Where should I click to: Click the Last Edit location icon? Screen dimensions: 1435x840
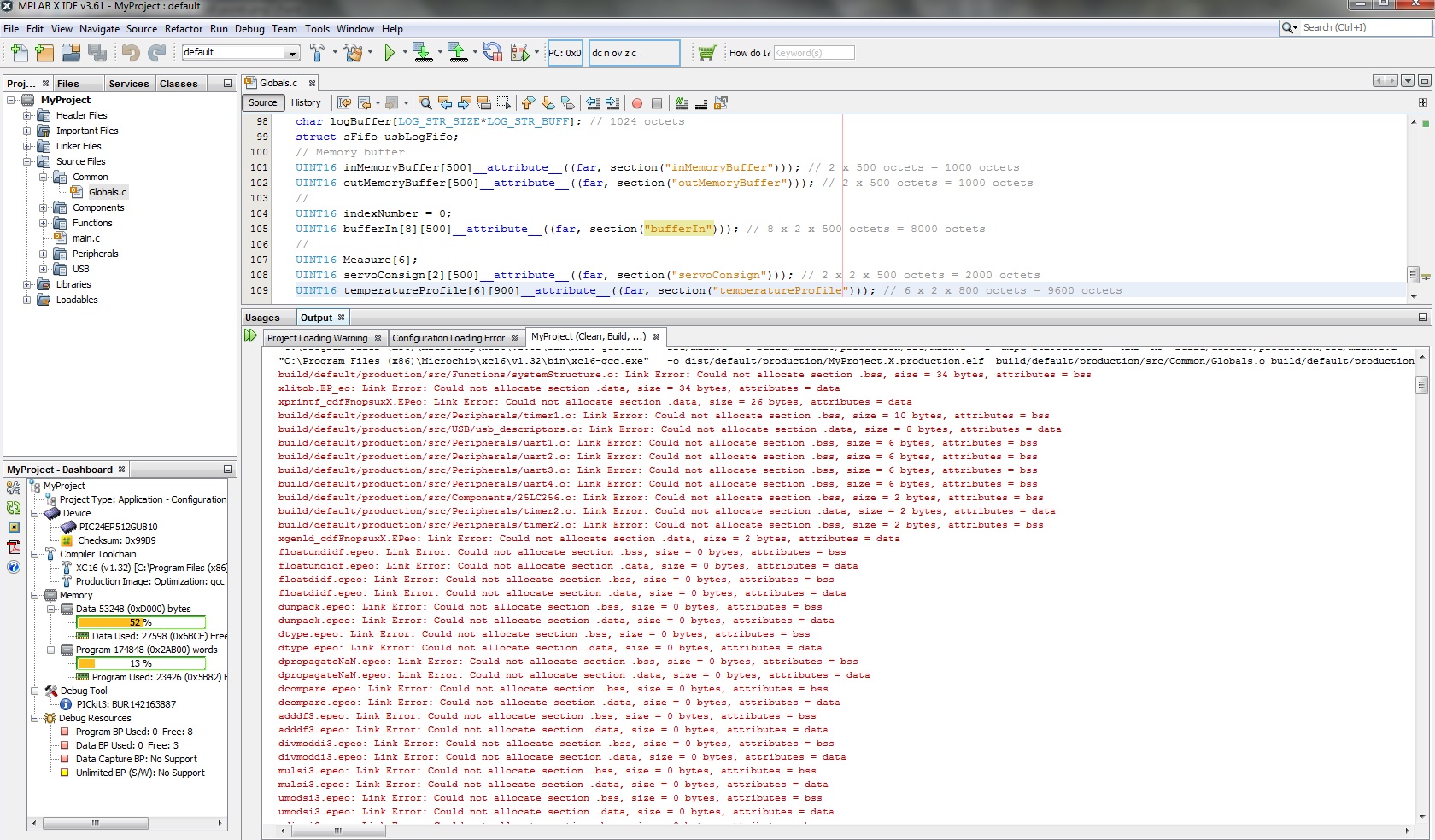(344, 103)
